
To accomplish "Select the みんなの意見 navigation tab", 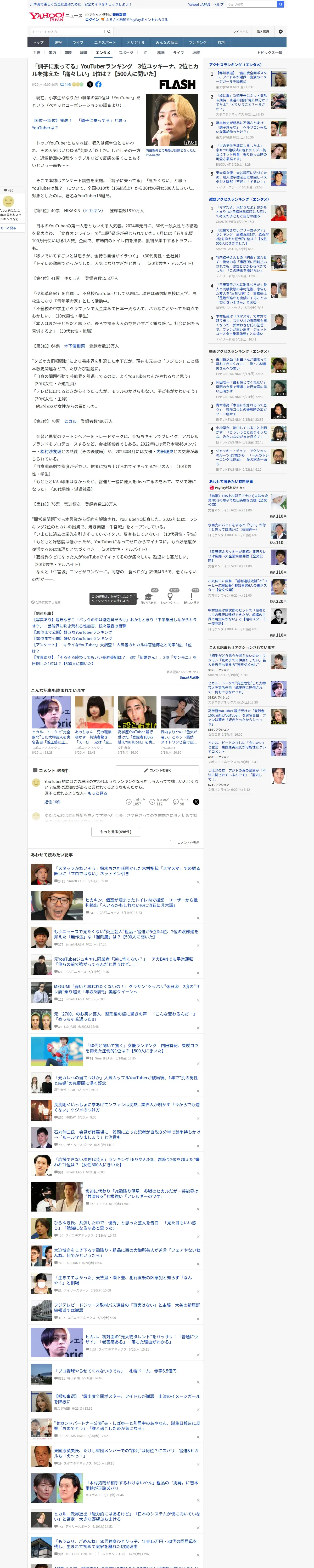I will [166, 43].
